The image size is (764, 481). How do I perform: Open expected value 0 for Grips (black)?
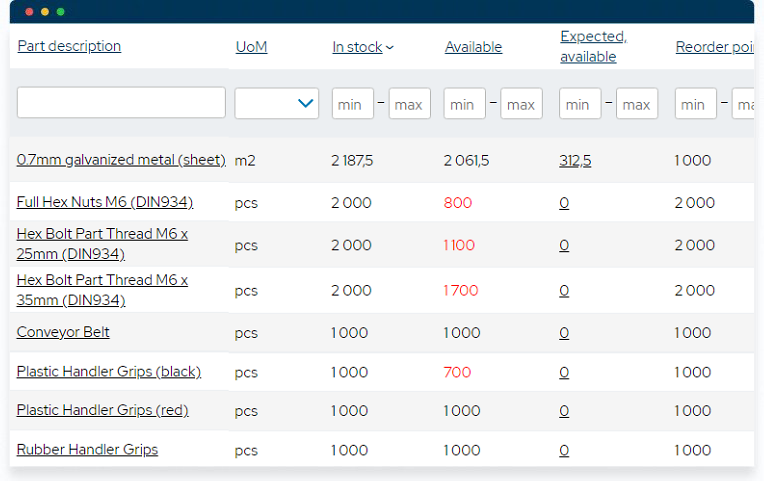[564, 372]
